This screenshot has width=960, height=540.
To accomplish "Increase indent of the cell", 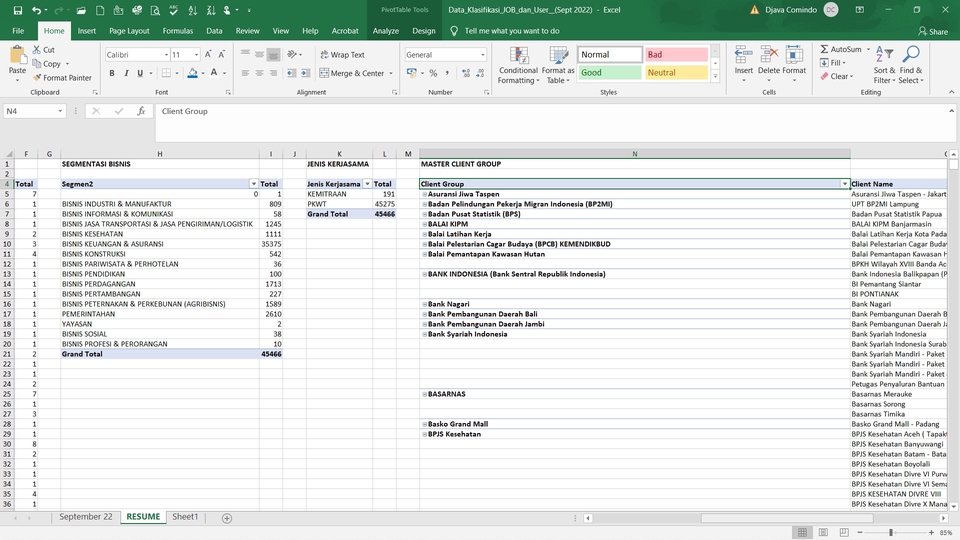I will point(305,73).
